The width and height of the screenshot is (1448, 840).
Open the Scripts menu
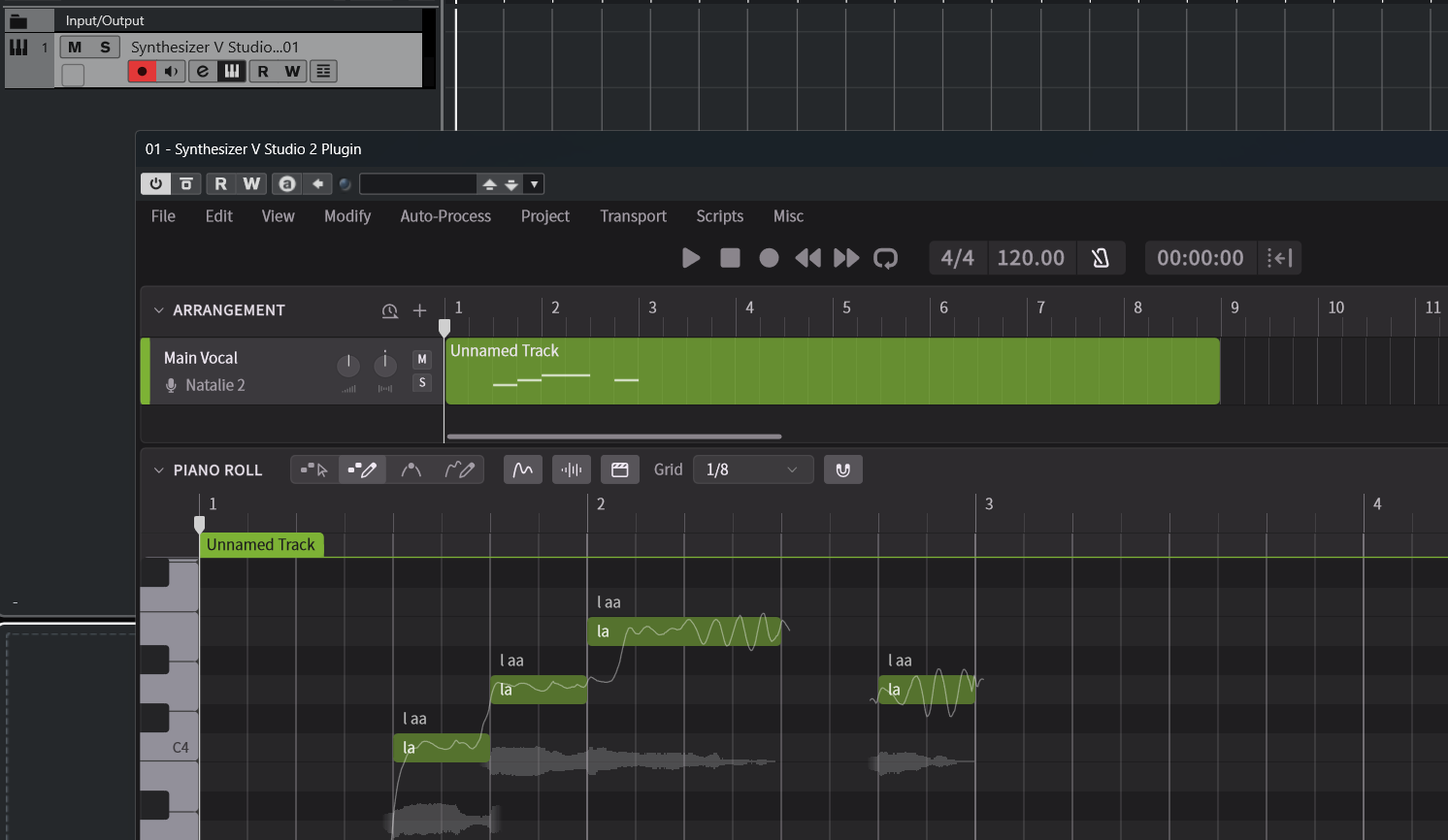(x=720, y=216)
